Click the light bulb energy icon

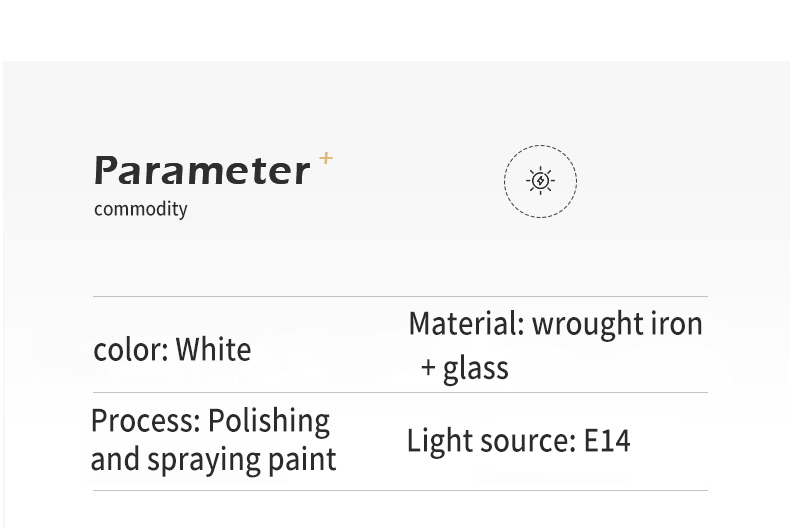coord(541,180)
